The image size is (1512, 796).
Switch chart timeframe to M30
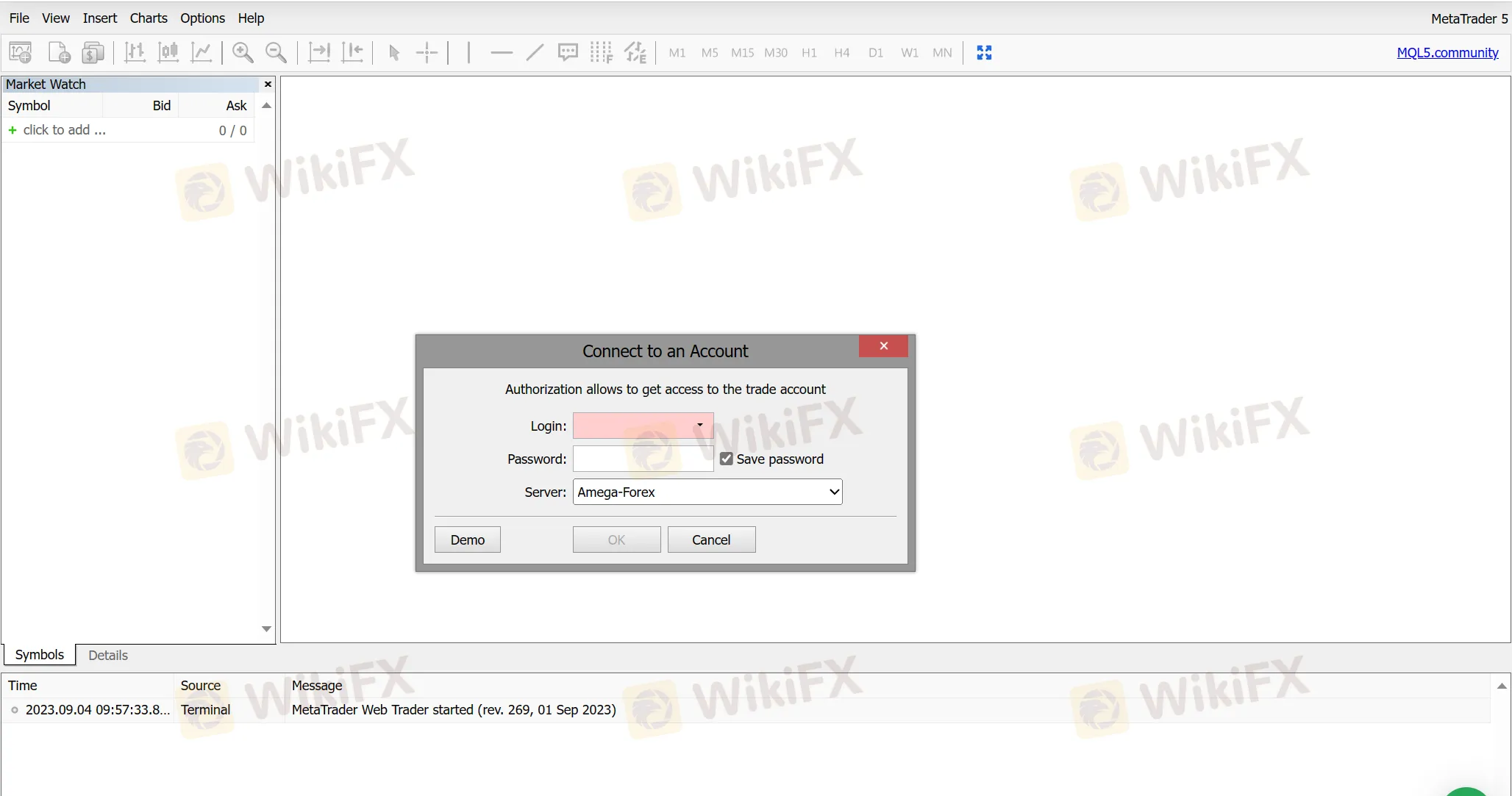776,53
